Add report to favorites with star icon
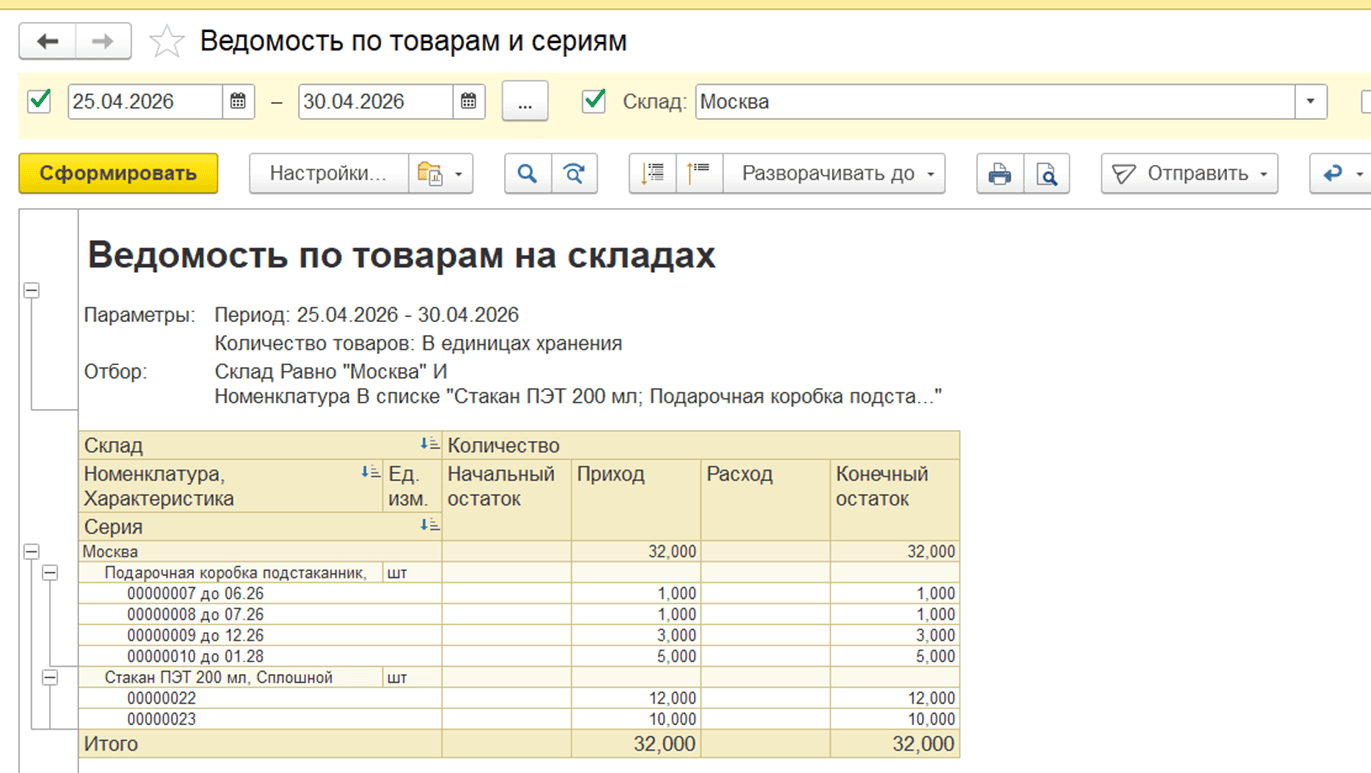This screenshot has width=1371, height=773. [x=166, y=42]
